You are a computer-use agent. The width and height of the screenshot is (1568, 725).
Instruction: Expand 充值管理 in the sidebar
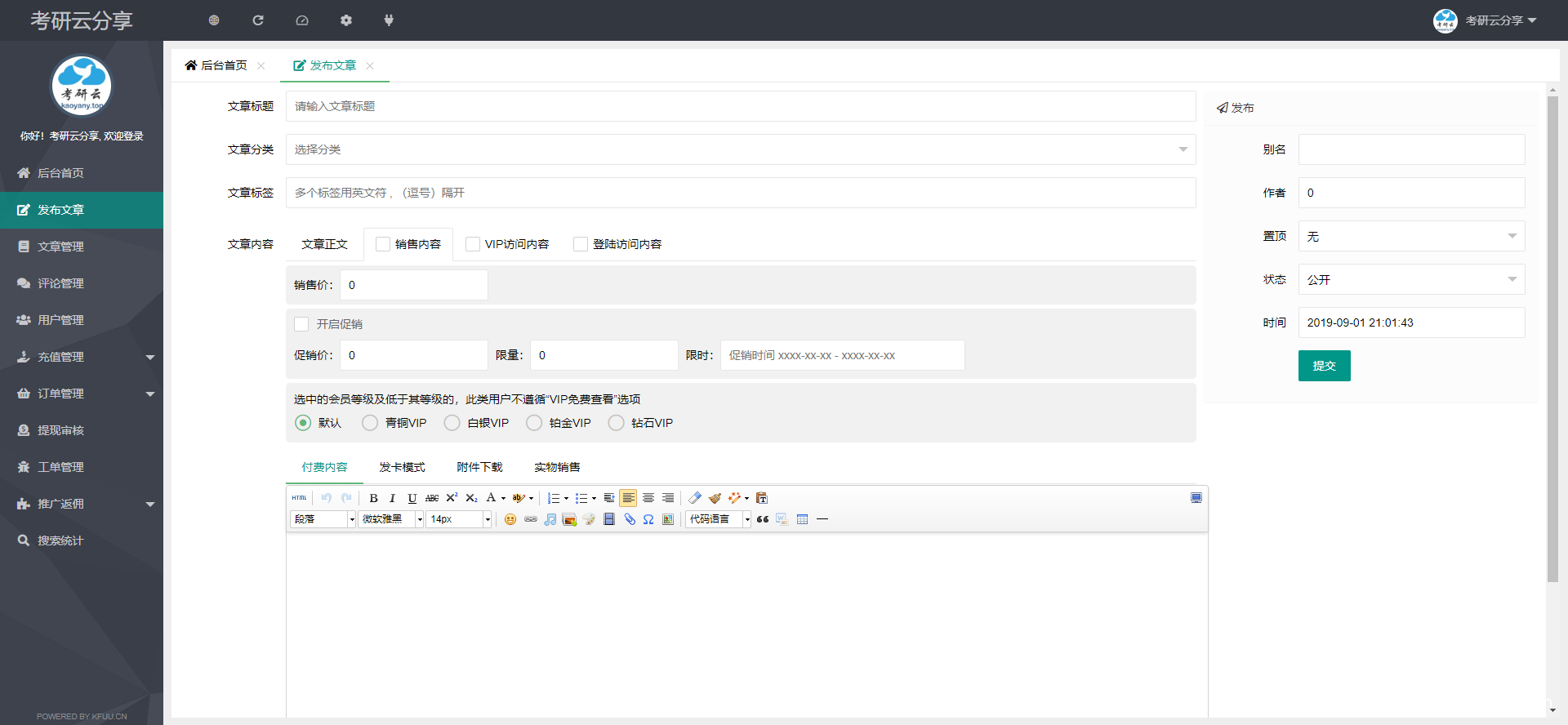82,357
